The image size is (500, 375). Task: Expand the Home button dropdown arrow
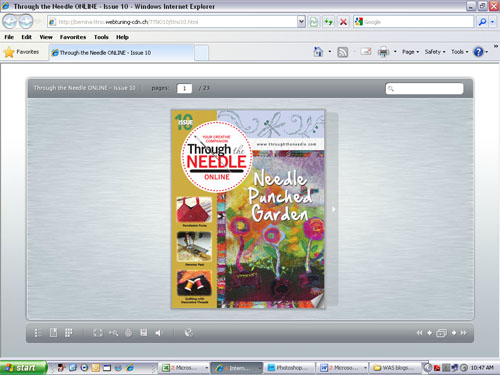[330, 52]
